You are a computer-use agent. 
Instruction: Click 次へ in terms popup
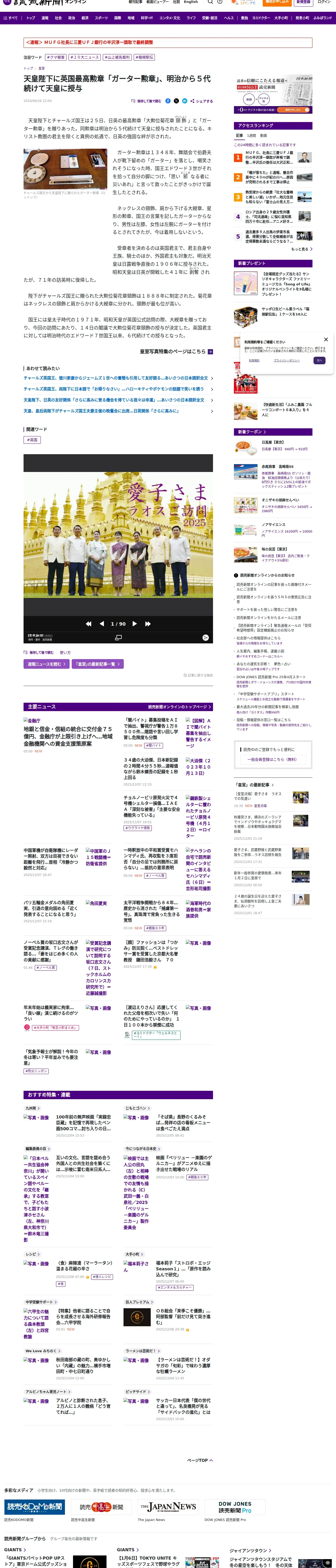319,360
